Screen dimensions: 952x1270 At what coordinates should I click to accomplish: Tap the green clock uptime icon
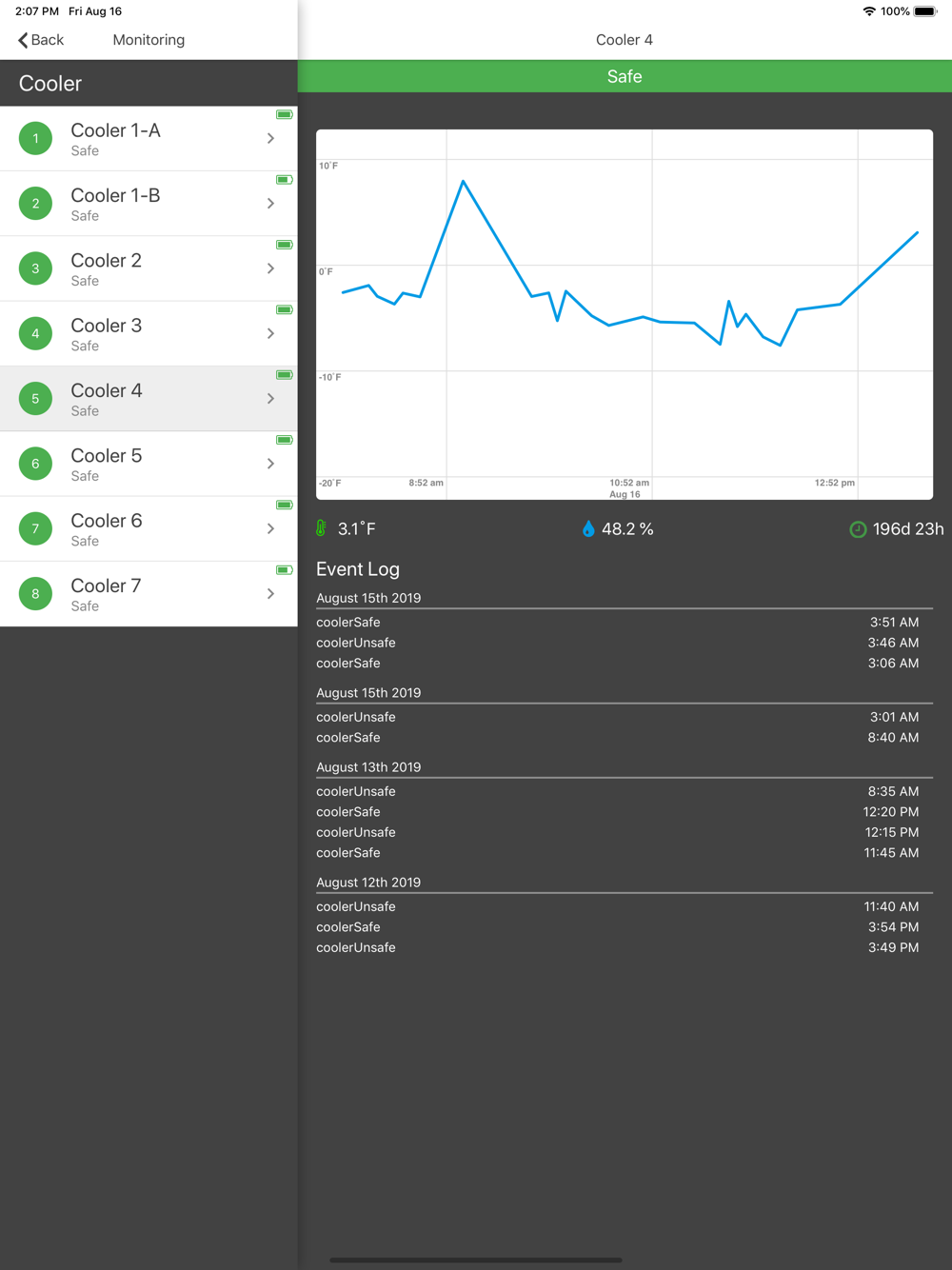click(858, 529)
